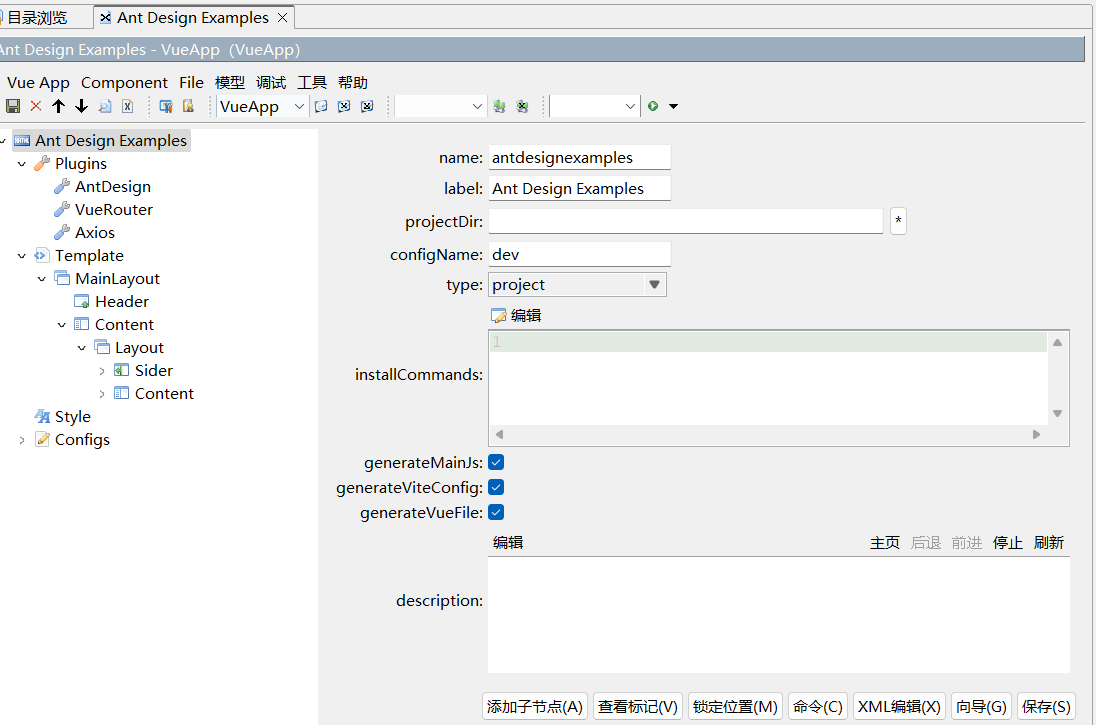Click the projectDir input field
The height and width of the screenshot is (725, 1096).
point(686,221)
